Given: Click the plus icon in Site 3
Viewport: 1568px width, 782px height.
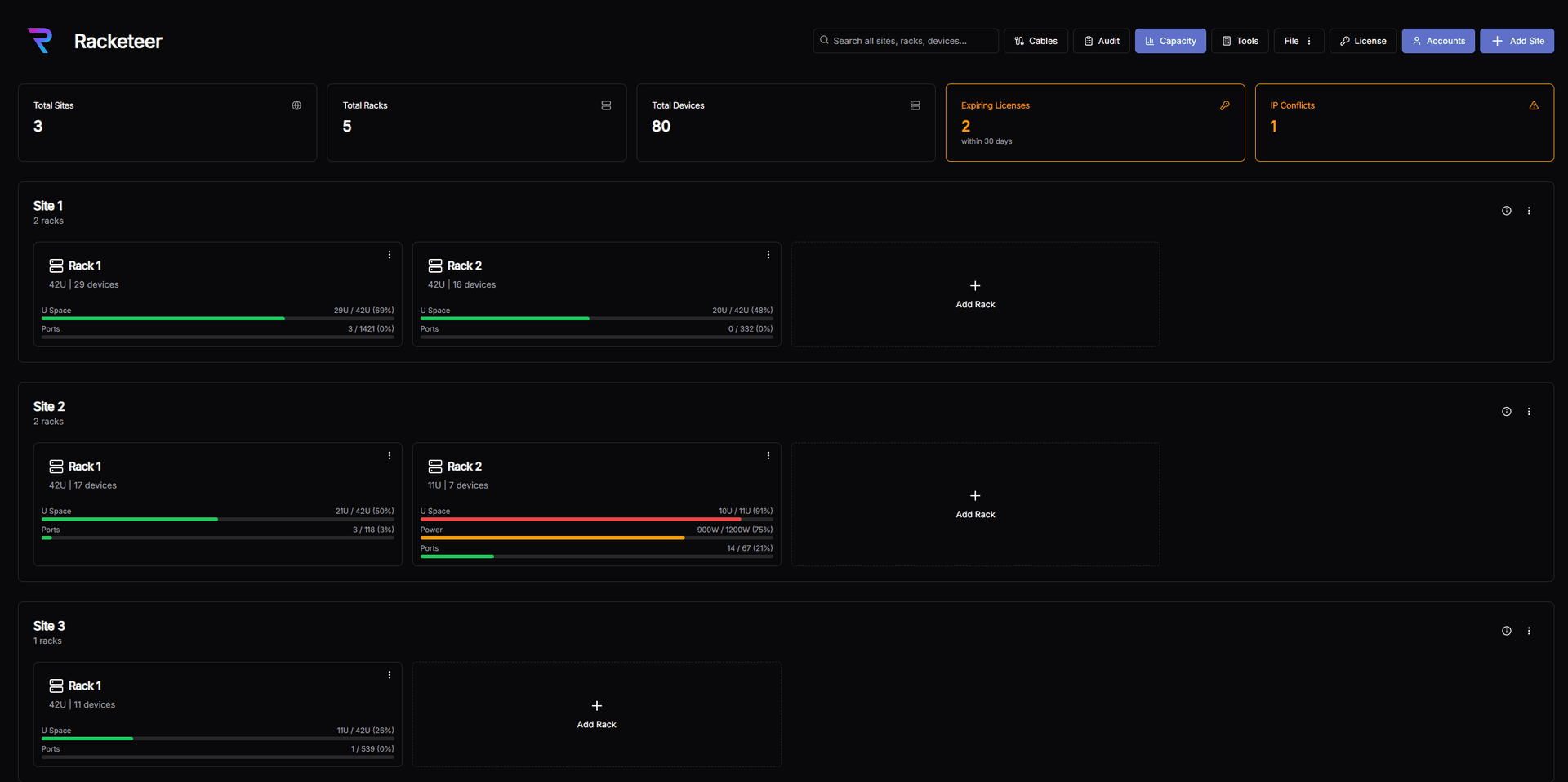Looking at the screenshot, I should click(596, 706).
